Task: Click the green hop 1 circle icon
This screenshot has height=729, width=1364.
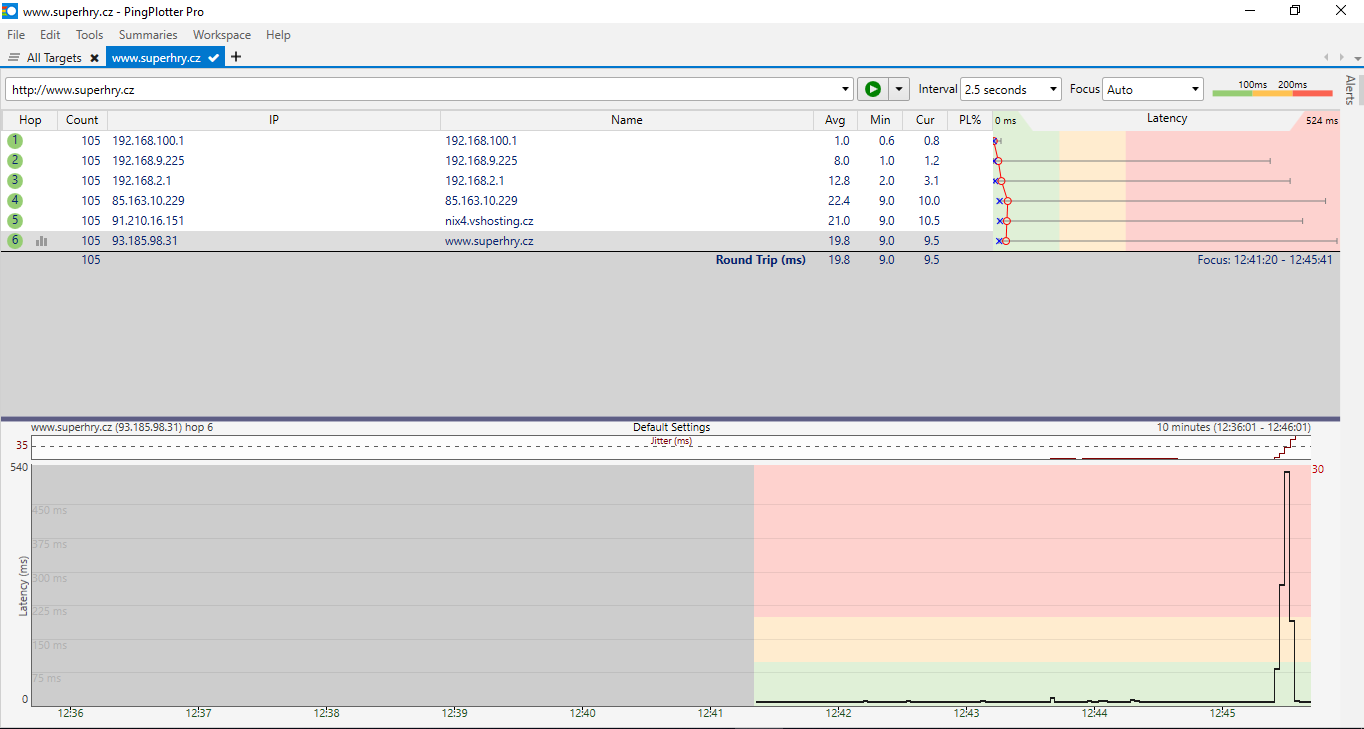Action: (15, 141)
